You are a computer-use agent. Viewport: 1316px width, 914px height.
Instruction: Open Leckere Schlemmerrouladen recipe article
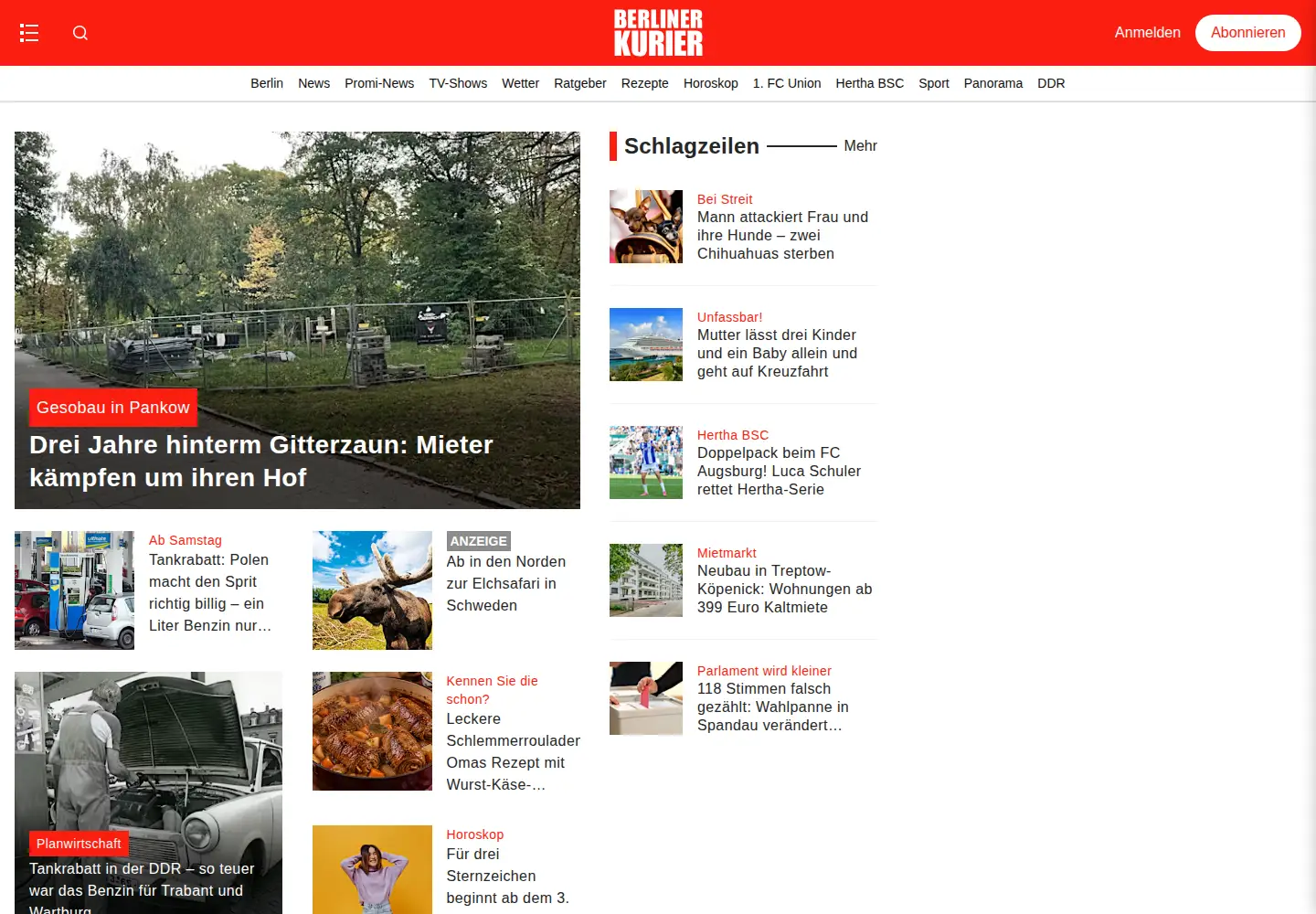(513, 752)
